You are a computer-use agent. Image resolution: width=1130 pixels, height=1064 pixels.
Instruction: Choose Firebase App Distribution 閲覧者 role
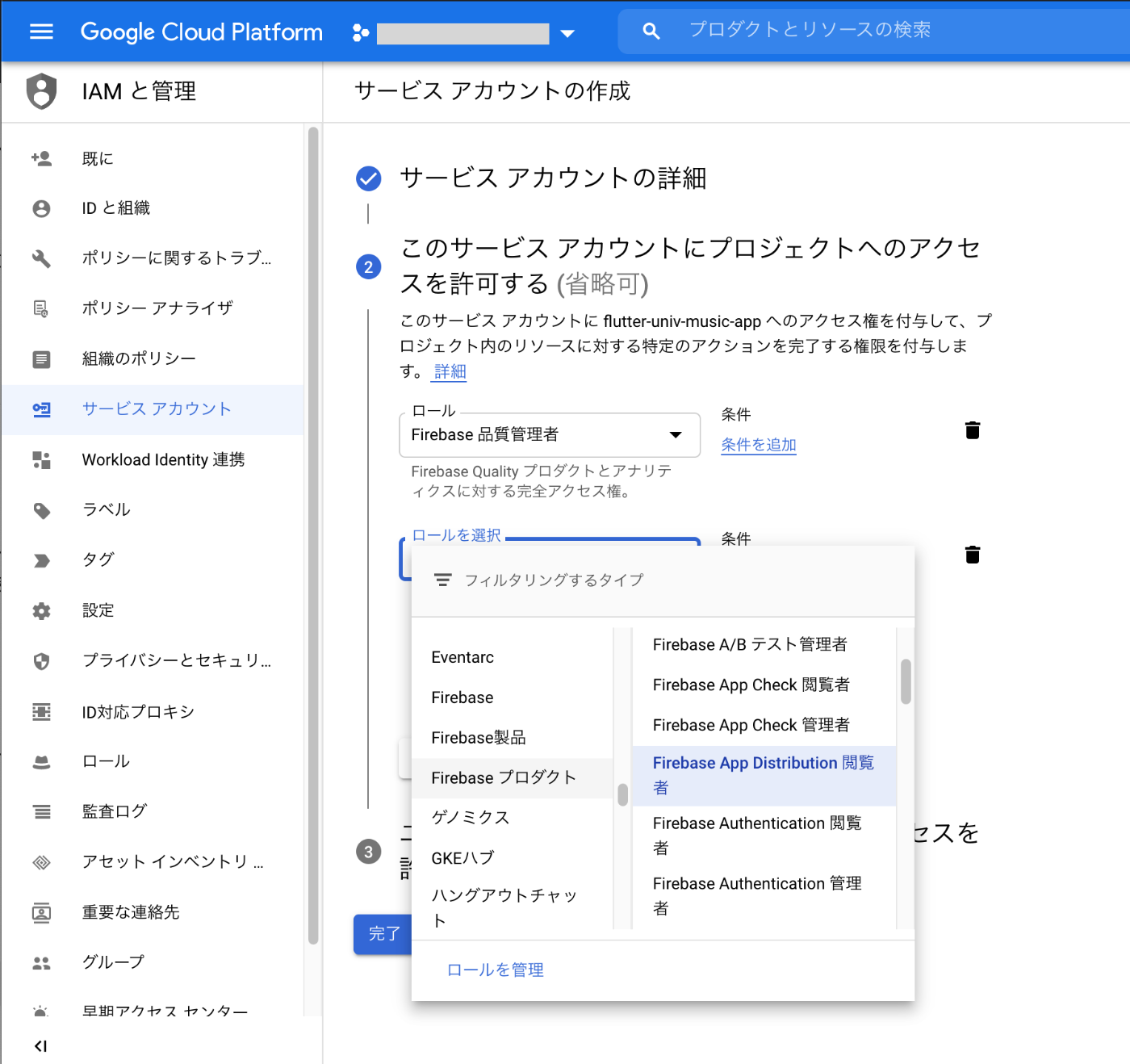[764, 775]
